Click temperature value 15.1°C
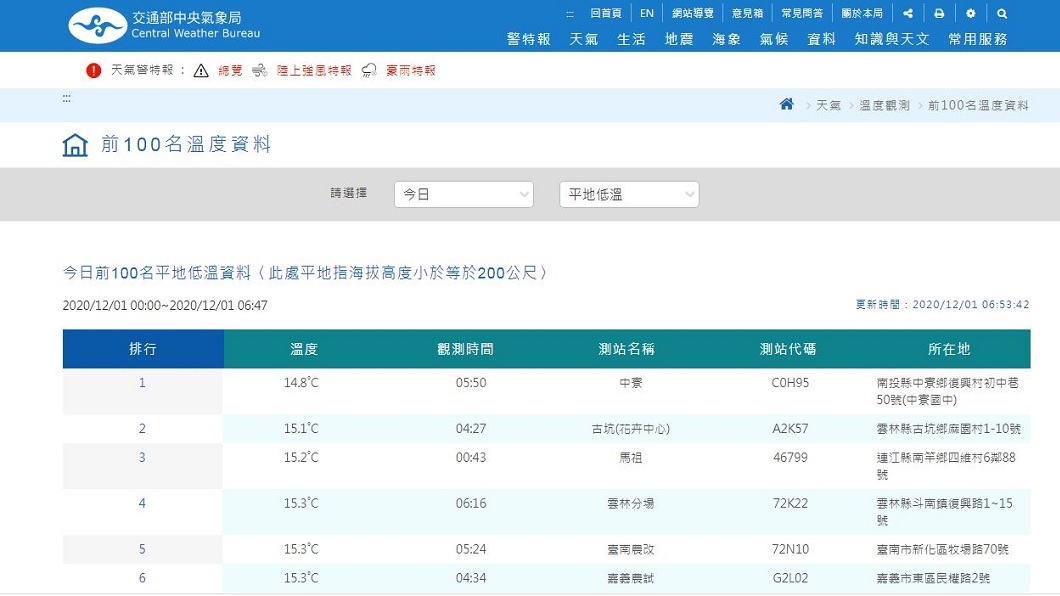Viewport: 1060px width, 596px height. pyautogui.click(x=301, y=429)
